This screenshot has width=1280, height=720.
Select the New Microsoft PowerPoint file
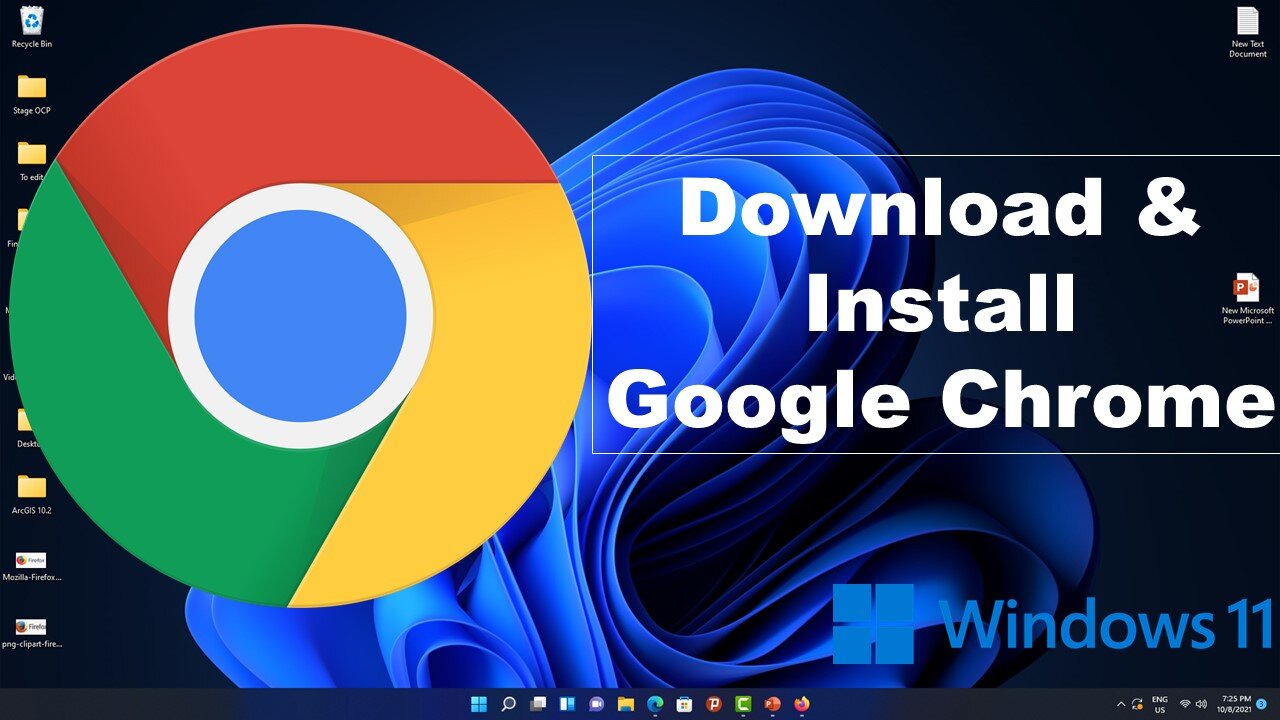(x=1248, y=299)
